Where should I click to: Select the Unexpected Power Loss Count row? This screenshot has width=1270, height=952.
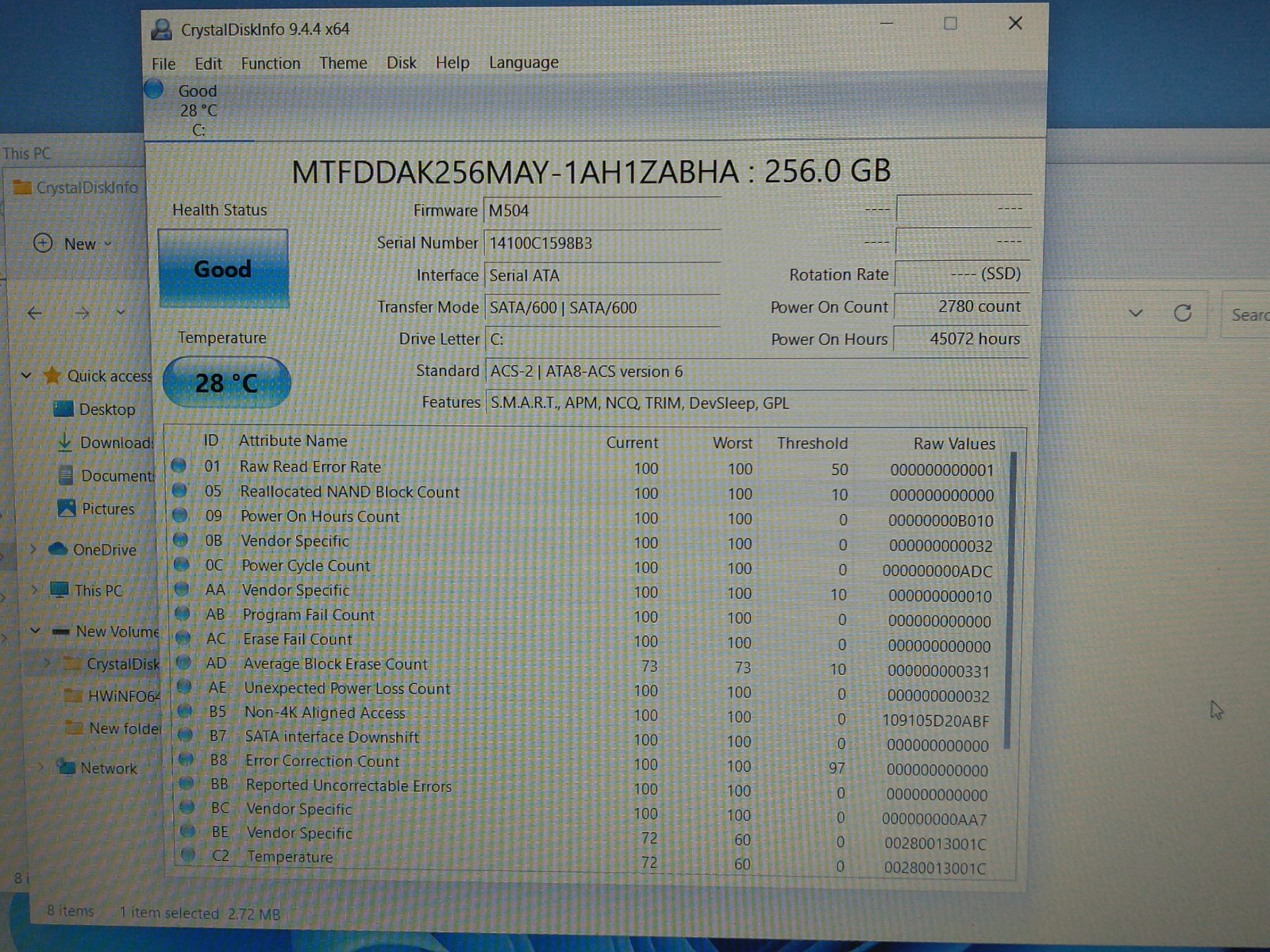tap(587, 691)
